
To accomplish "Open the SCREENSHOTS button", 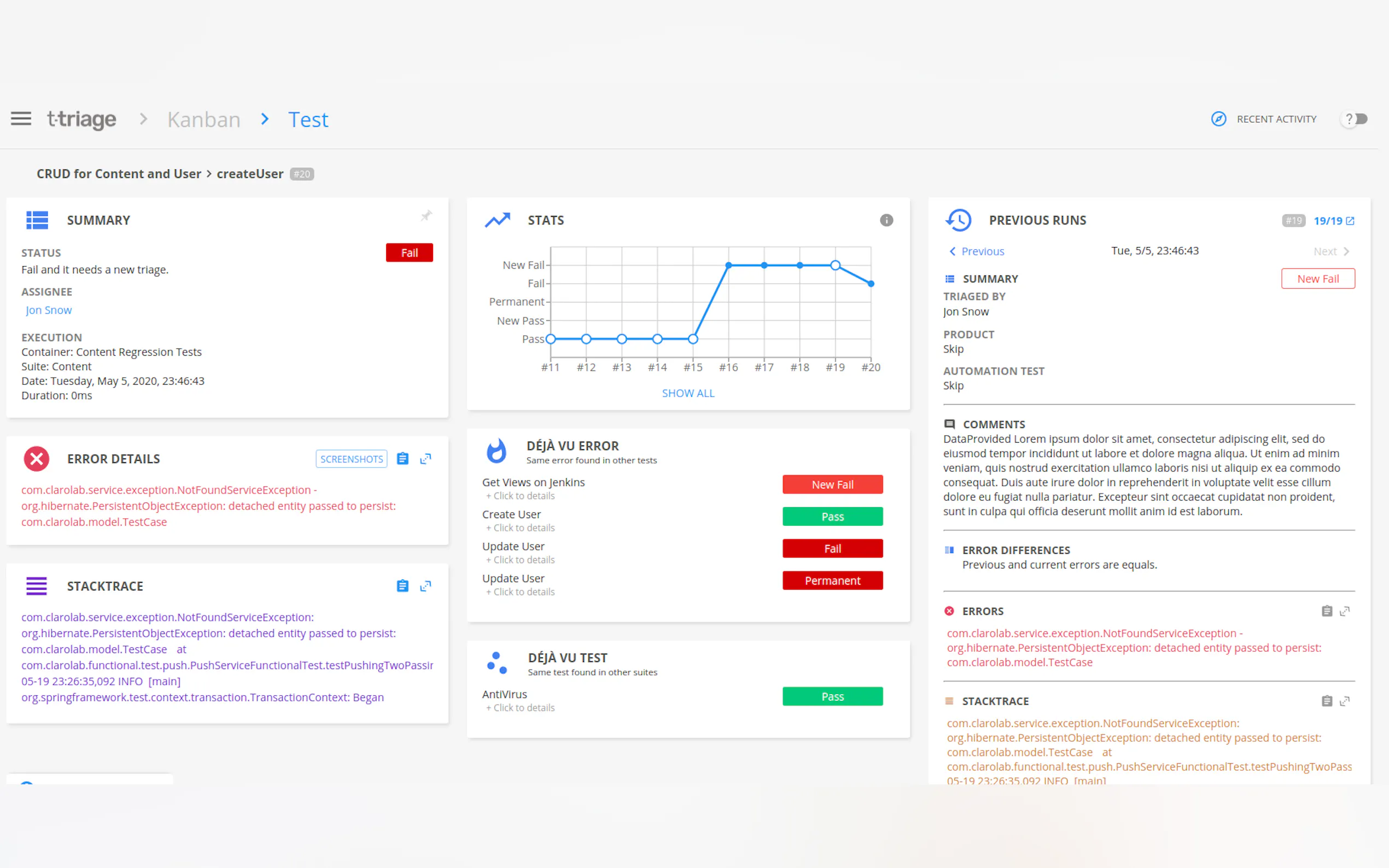I will point(352,459).
